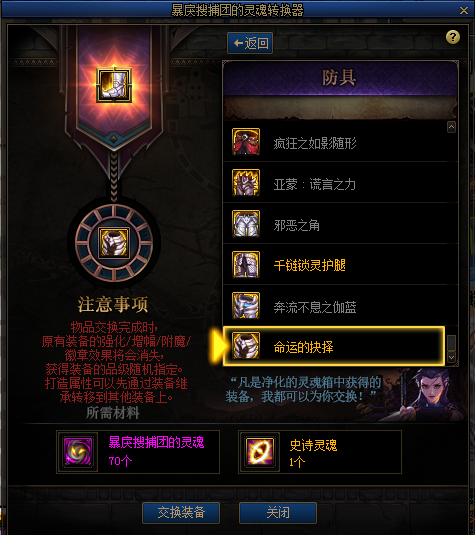Close the soul converter window with X
The image size is (475, 535).
coord(464,11)
